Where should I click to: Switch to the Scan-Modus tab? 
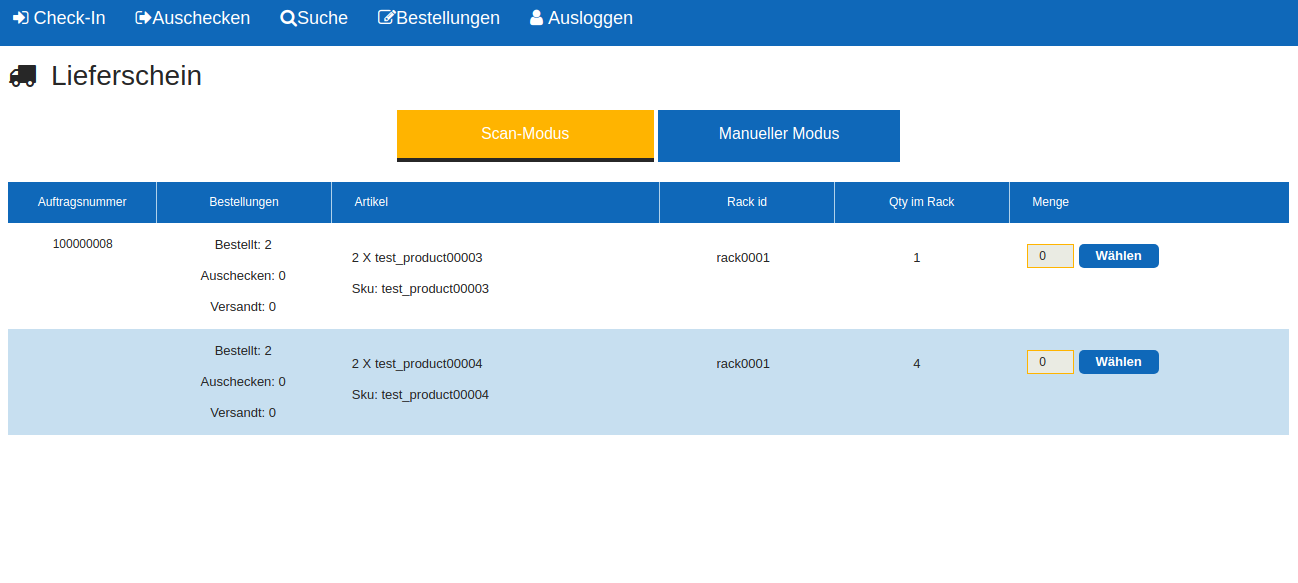click(x=525, y=134)
